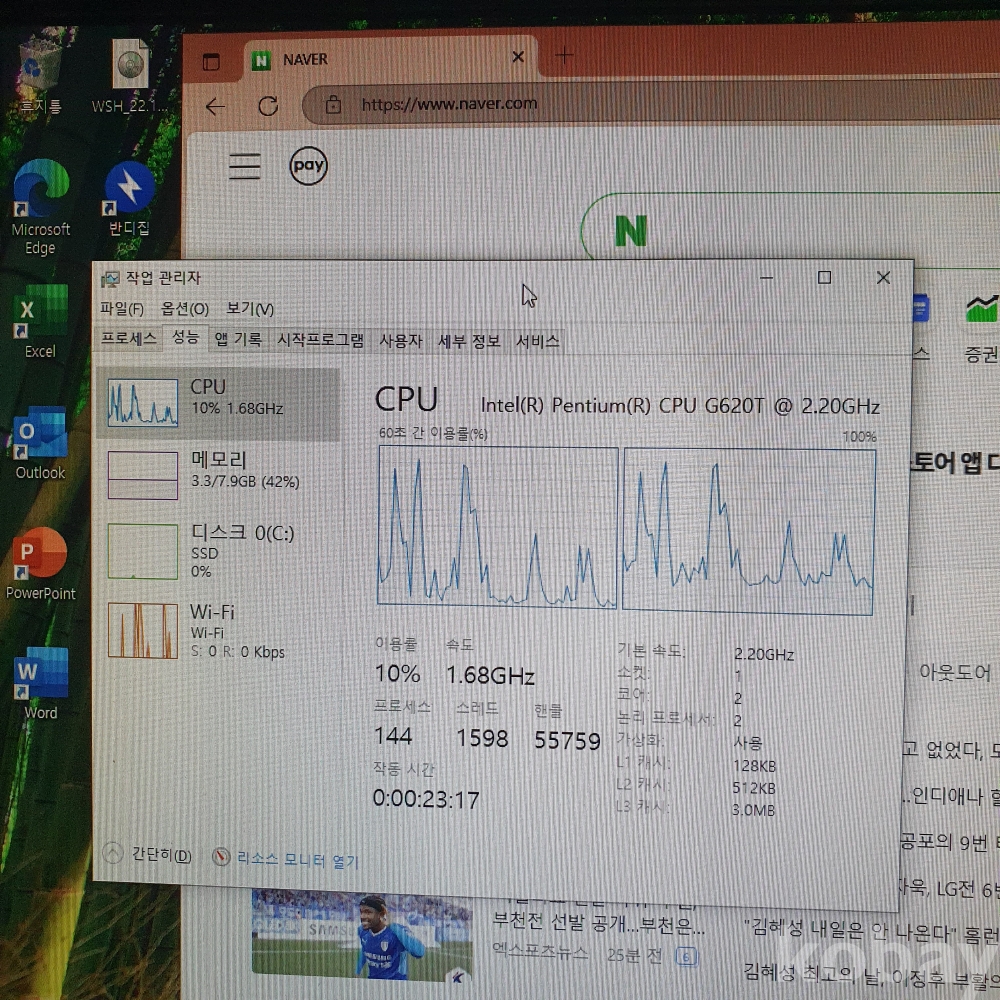
Task: Open the 김혜성 내일은 안 나온다 headline
Action: pyautogui.click(x=871, y=931)
